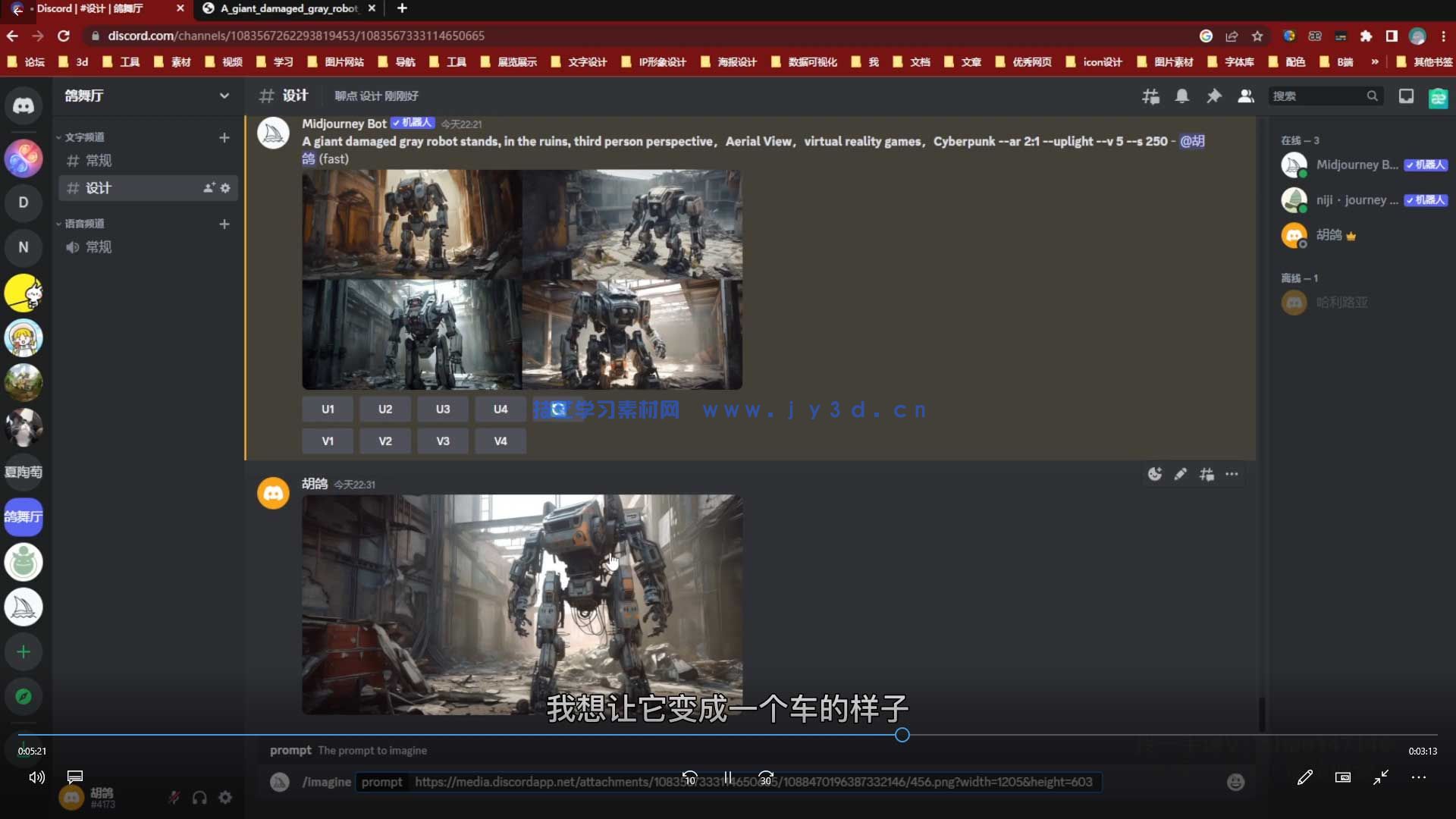
Task: Open more options on 胡鸽's message
Action: (1231, 474)
